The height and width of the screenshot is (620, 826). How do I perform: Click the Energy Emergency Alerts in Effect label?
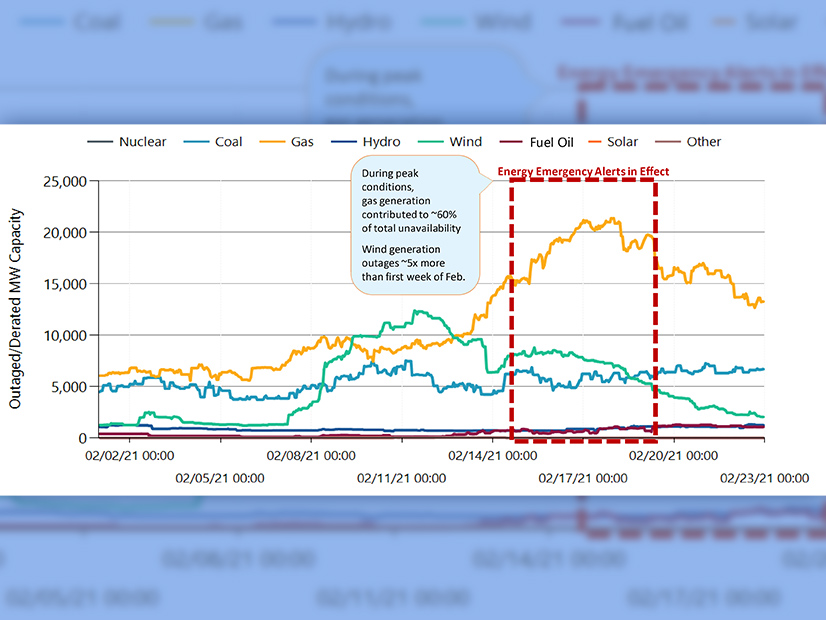[x=584, y=172]
